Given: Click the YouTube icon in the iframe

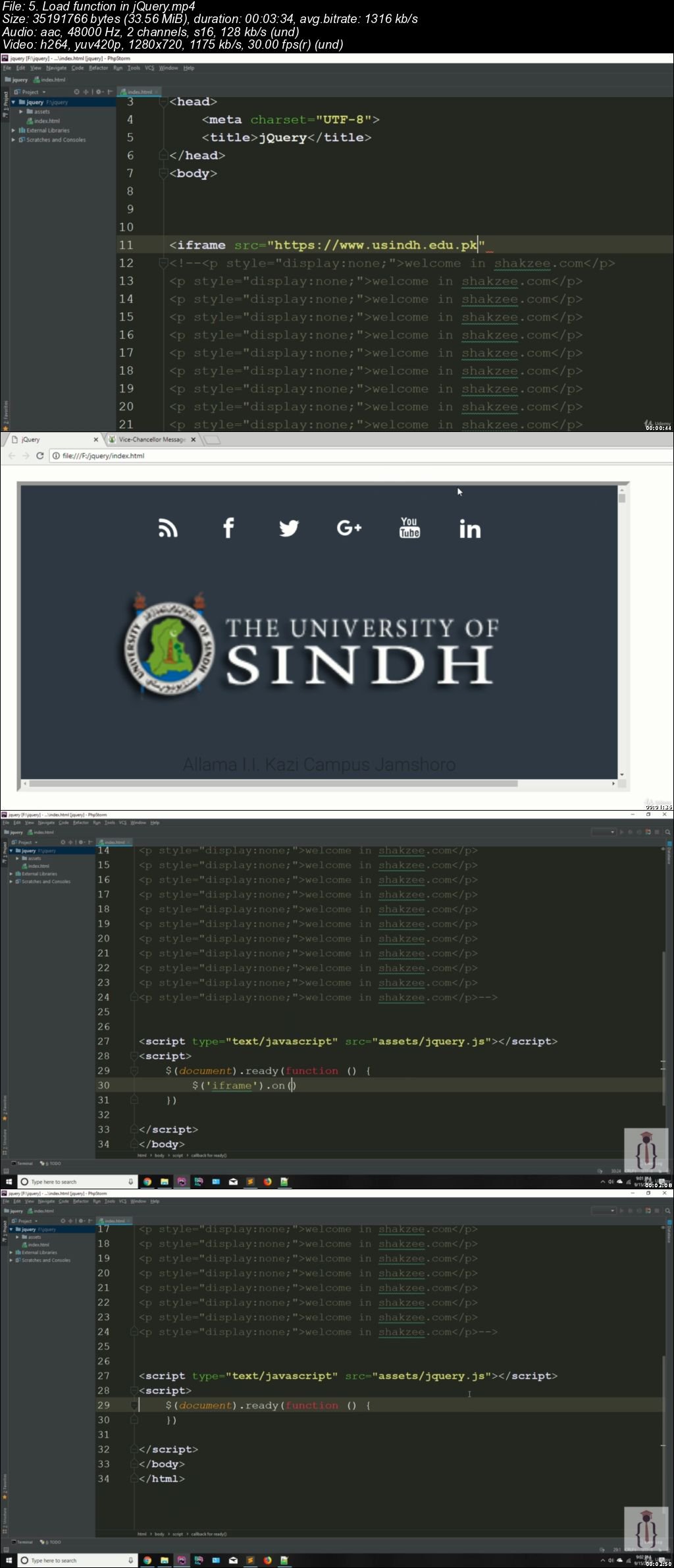Looking at the screenshot, I should point(409,527).
